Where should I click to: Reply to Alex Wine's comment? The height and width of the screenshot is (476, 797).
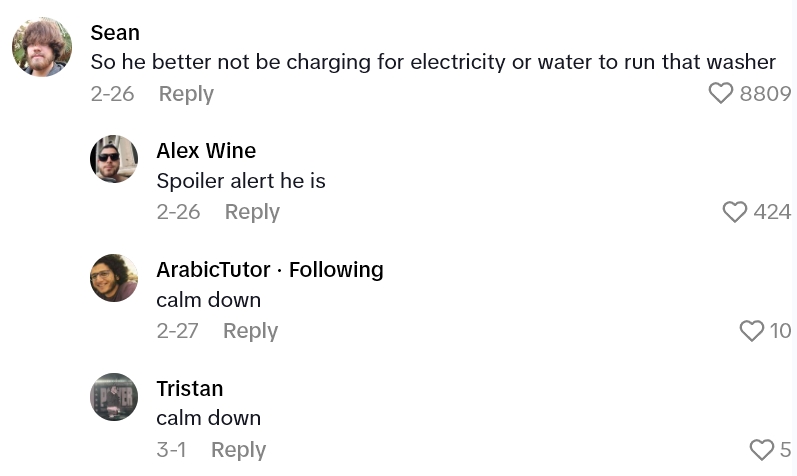pos(252,212)
